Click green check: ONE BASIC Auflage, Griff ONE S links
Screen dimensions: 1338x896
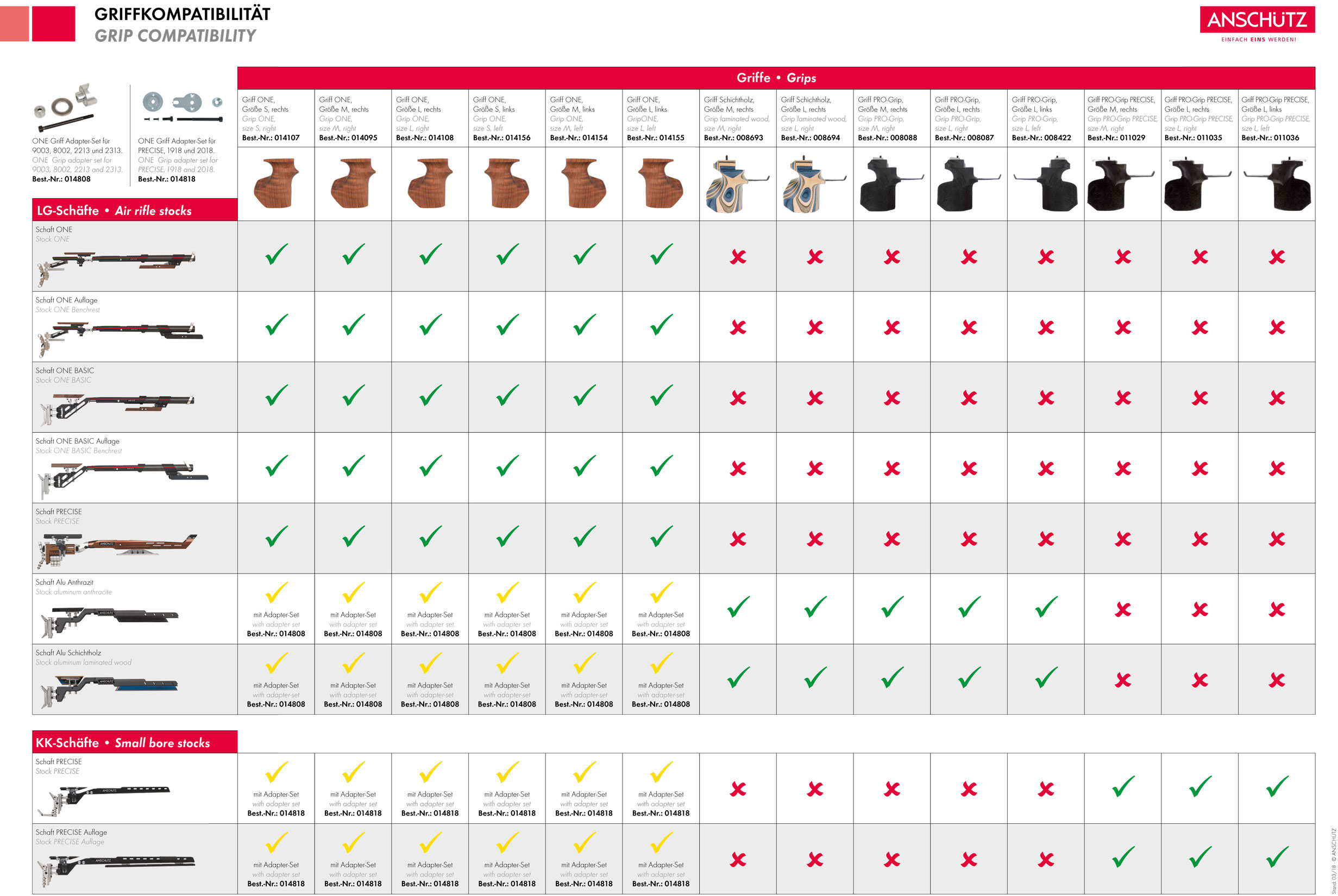tap(507, 466)
